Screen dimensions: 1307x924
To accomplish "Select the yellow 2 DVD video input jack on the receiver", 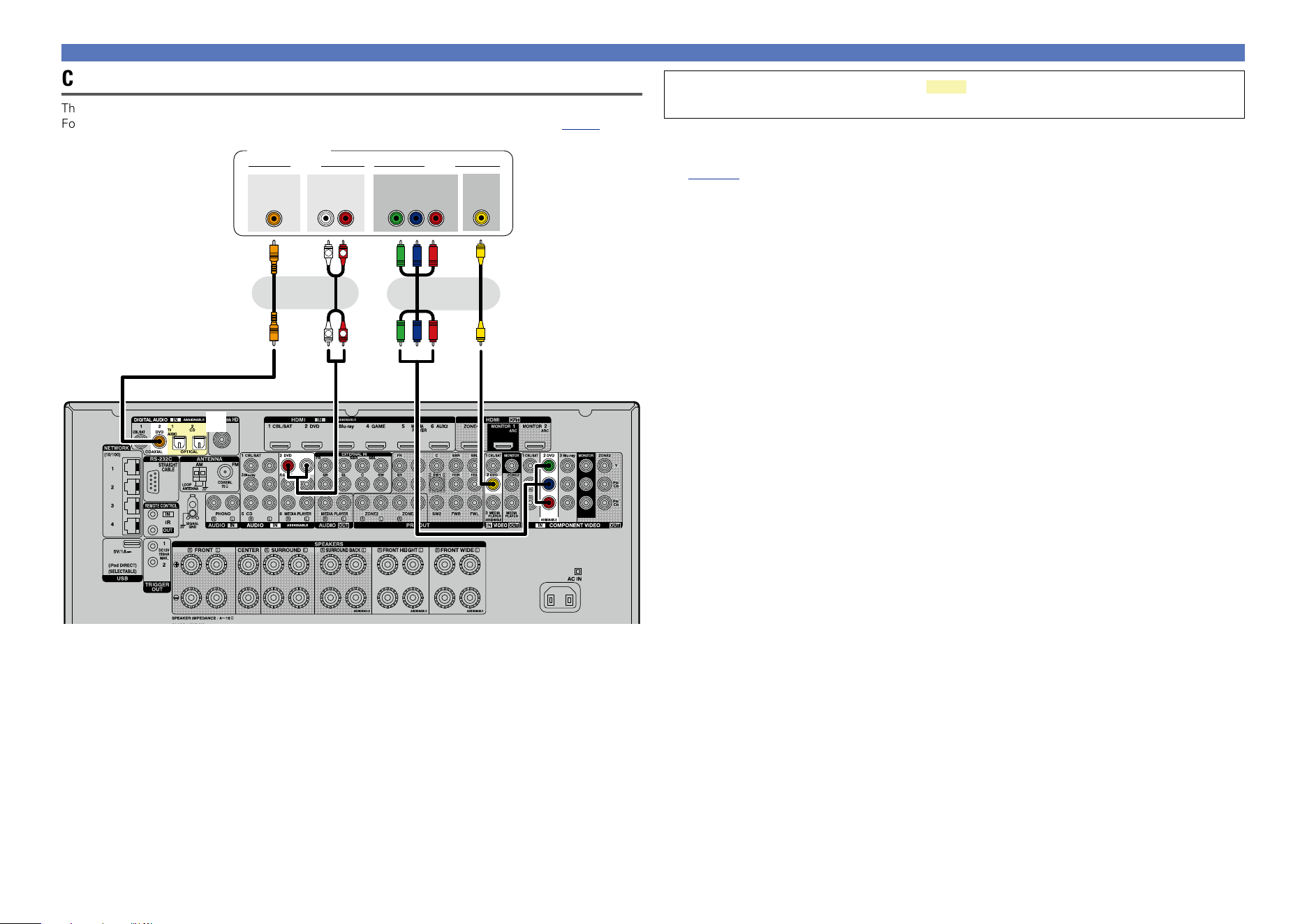I will pos(493,484).
